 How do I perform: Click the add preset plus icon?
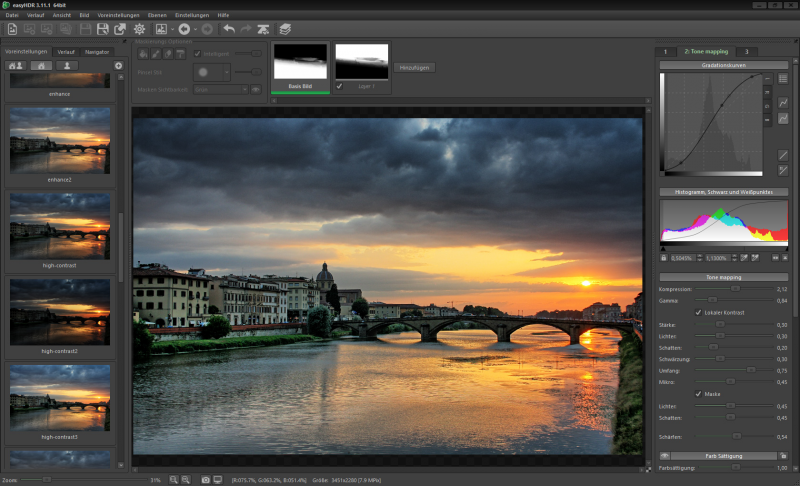[119, 65]
